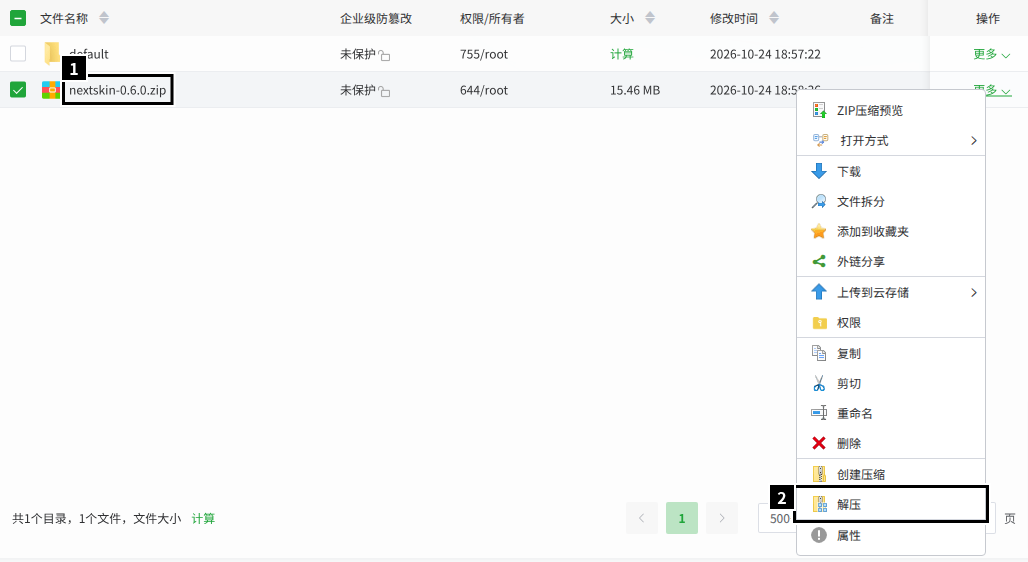Click the 创建压缩 zipper icon

pyautogui.click(x=819, y=473)
